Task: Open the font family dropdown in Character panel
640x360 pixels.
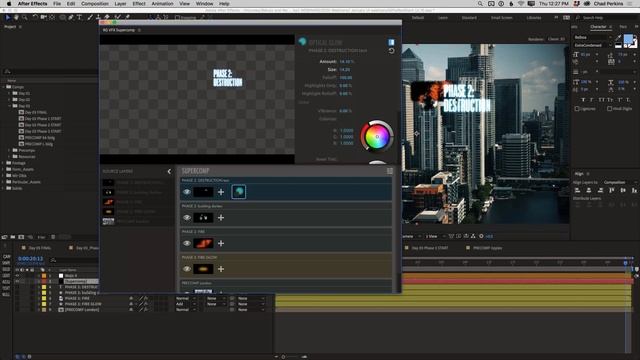Action: point(593,37)
